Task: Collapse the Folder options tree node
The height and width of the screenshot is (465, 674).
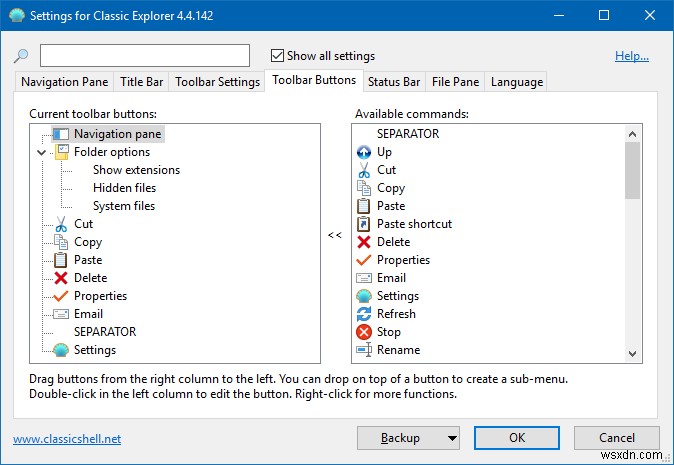Action: [x=41, y=152]
